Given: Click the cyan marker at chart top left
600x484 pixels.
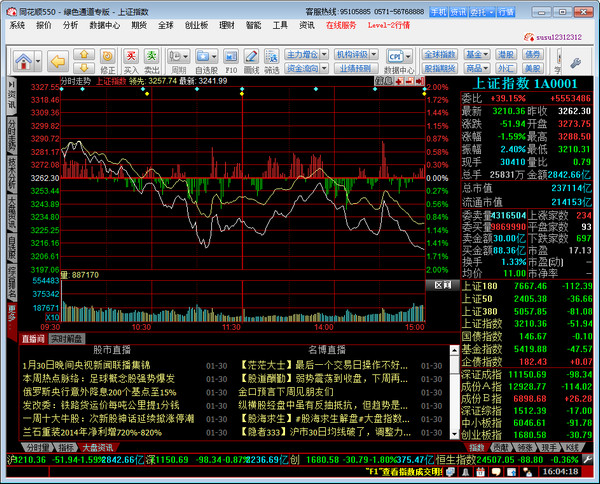Looking at the screenshot, I should coord(62,91).
